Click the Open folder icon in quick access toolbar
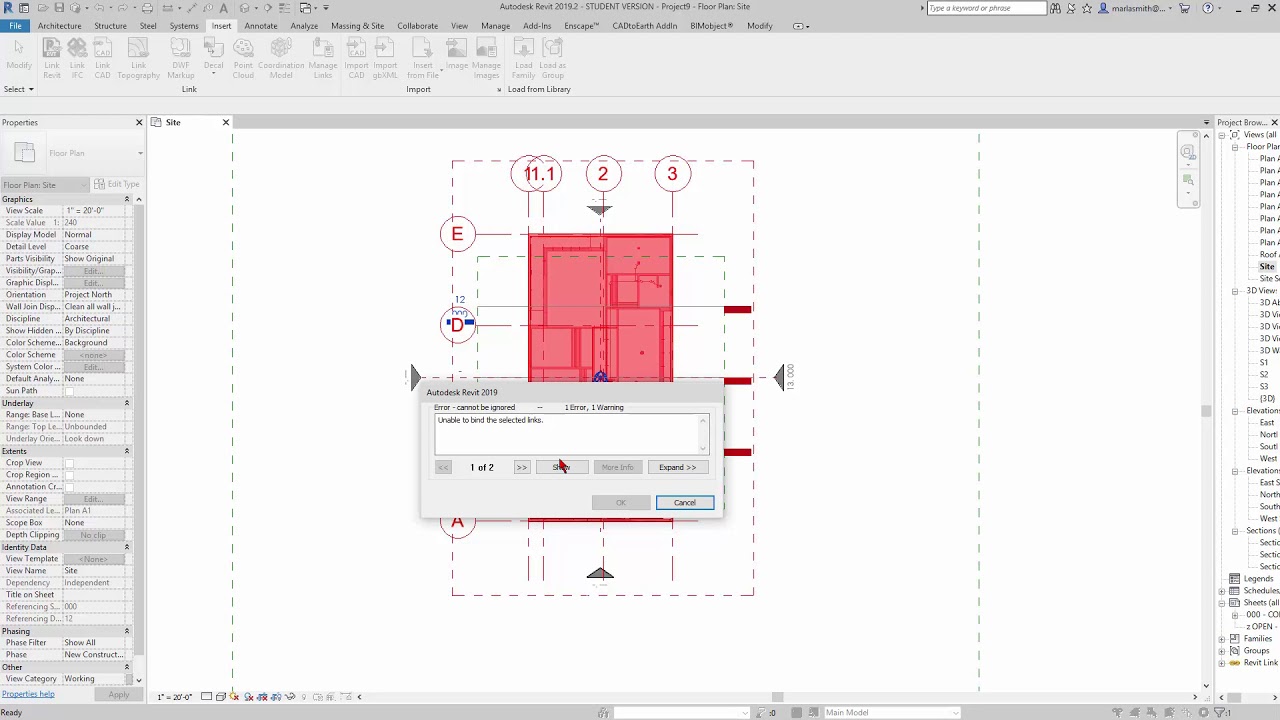The width and height of the screenshot is (1280, 720). click(x=43, y=8)
